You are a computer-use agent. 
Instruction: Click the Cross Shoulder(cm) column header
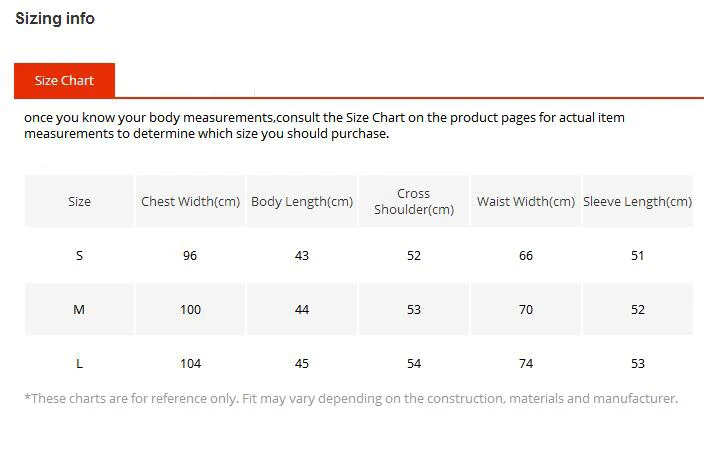tap(414, 201)
